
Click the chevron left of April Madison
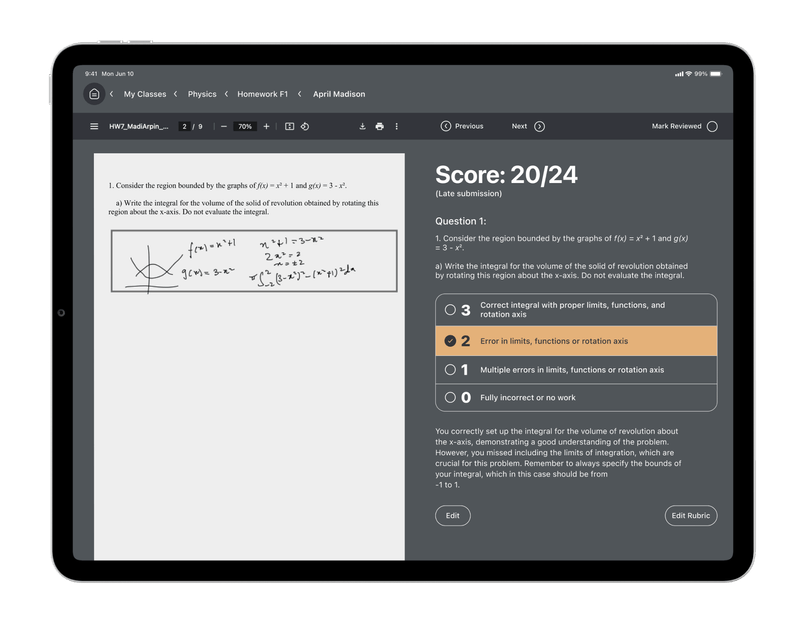(x=300, y=94)
